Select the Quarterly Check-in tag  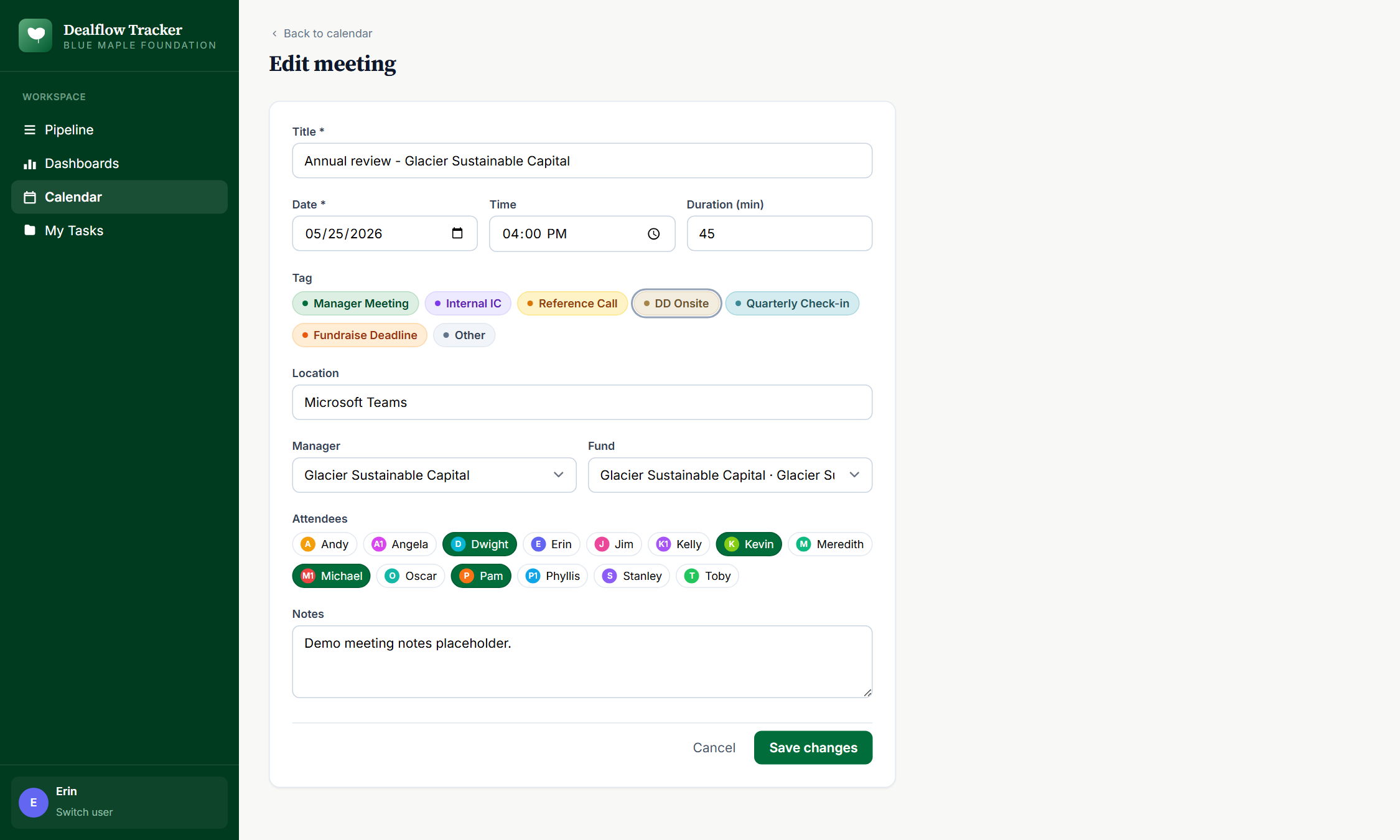(792, 304)
